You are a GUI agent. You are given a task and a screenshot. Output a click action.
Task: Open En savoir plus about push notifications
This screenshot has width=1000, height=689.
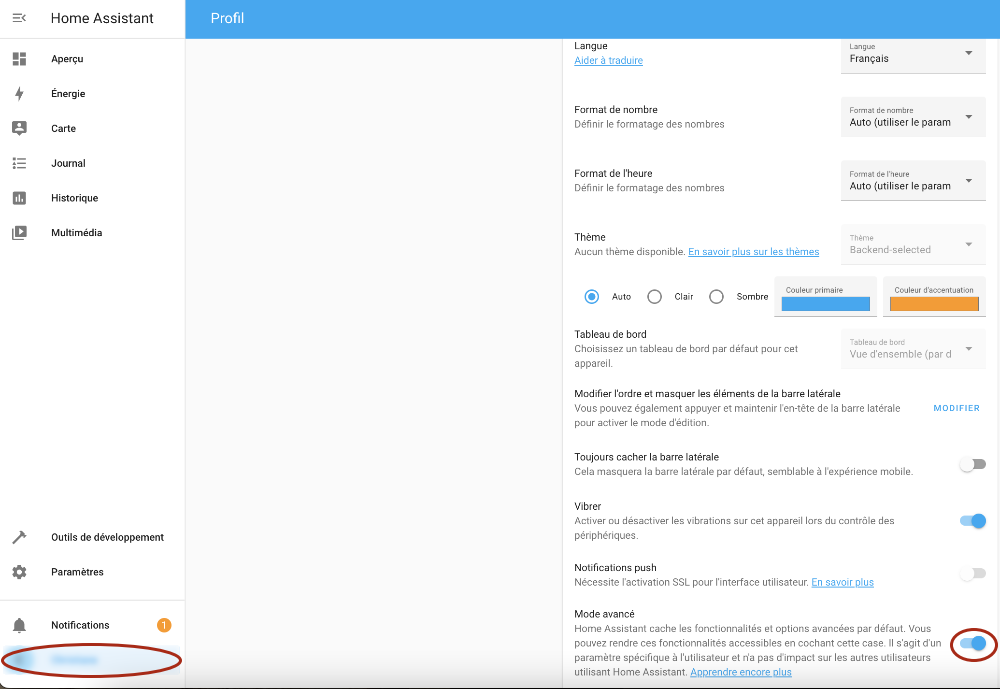click(842, 582)
